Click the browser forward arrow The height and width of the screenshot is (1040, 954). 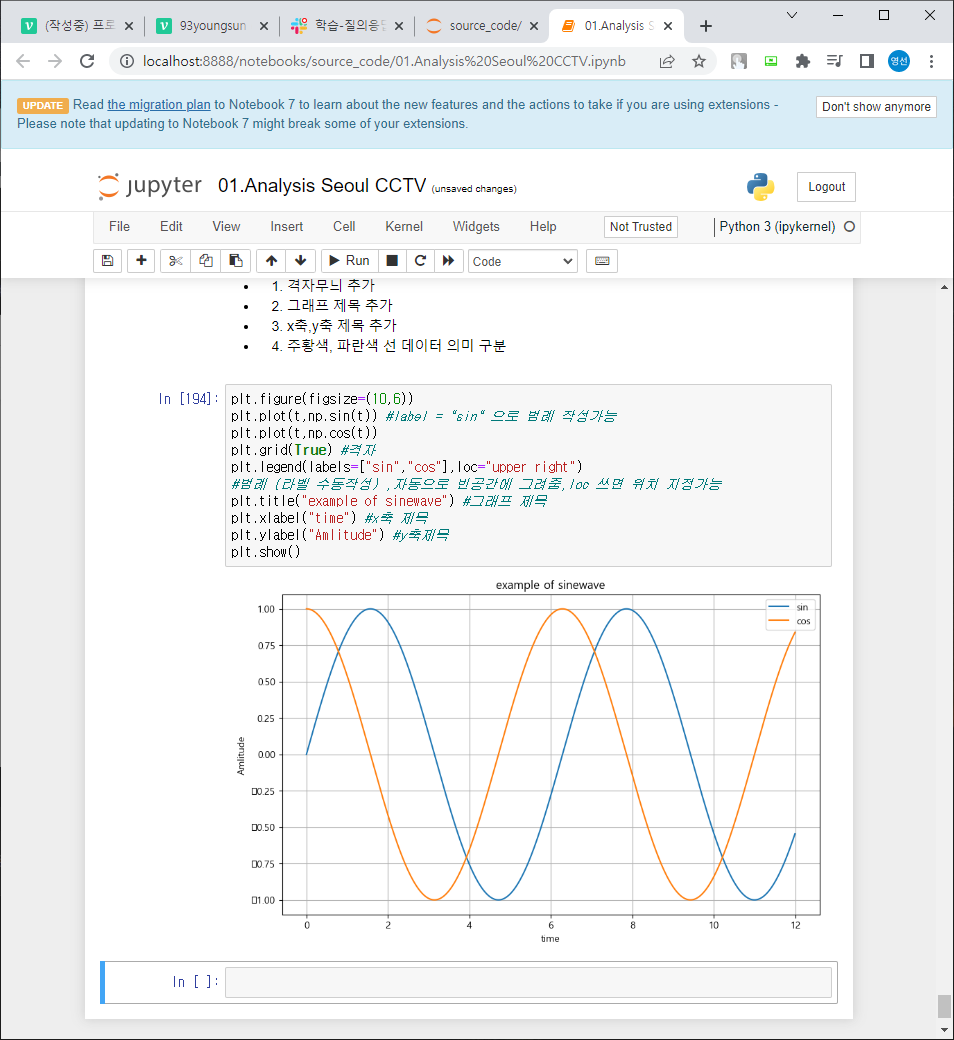tap(55, 61)
